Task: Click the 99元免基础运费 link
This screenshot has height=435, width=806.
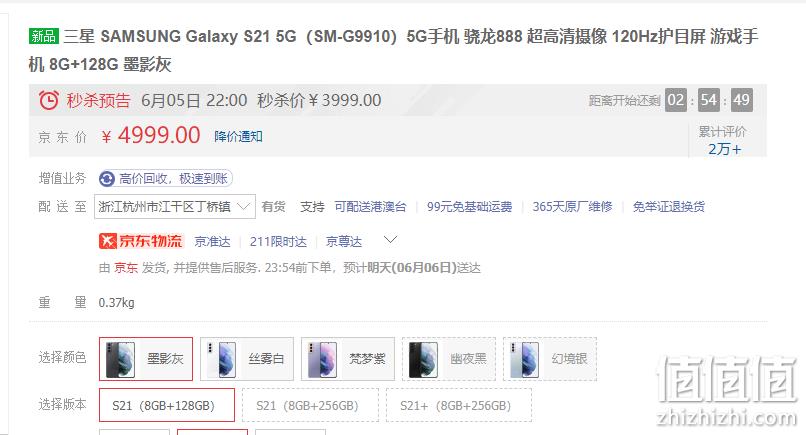Action: coord(469,207)
